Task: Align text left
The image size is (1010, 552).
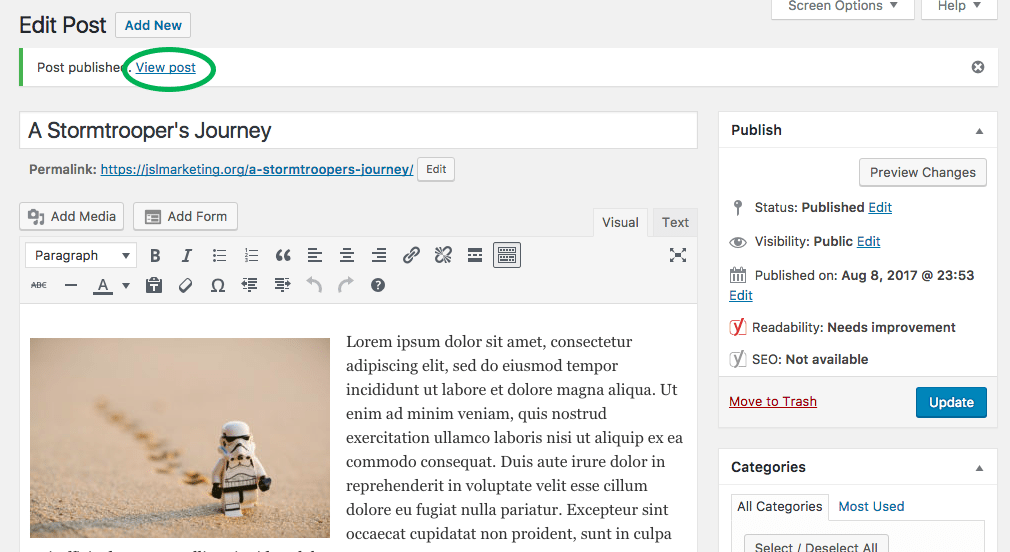Action: (x=315, y=256)
